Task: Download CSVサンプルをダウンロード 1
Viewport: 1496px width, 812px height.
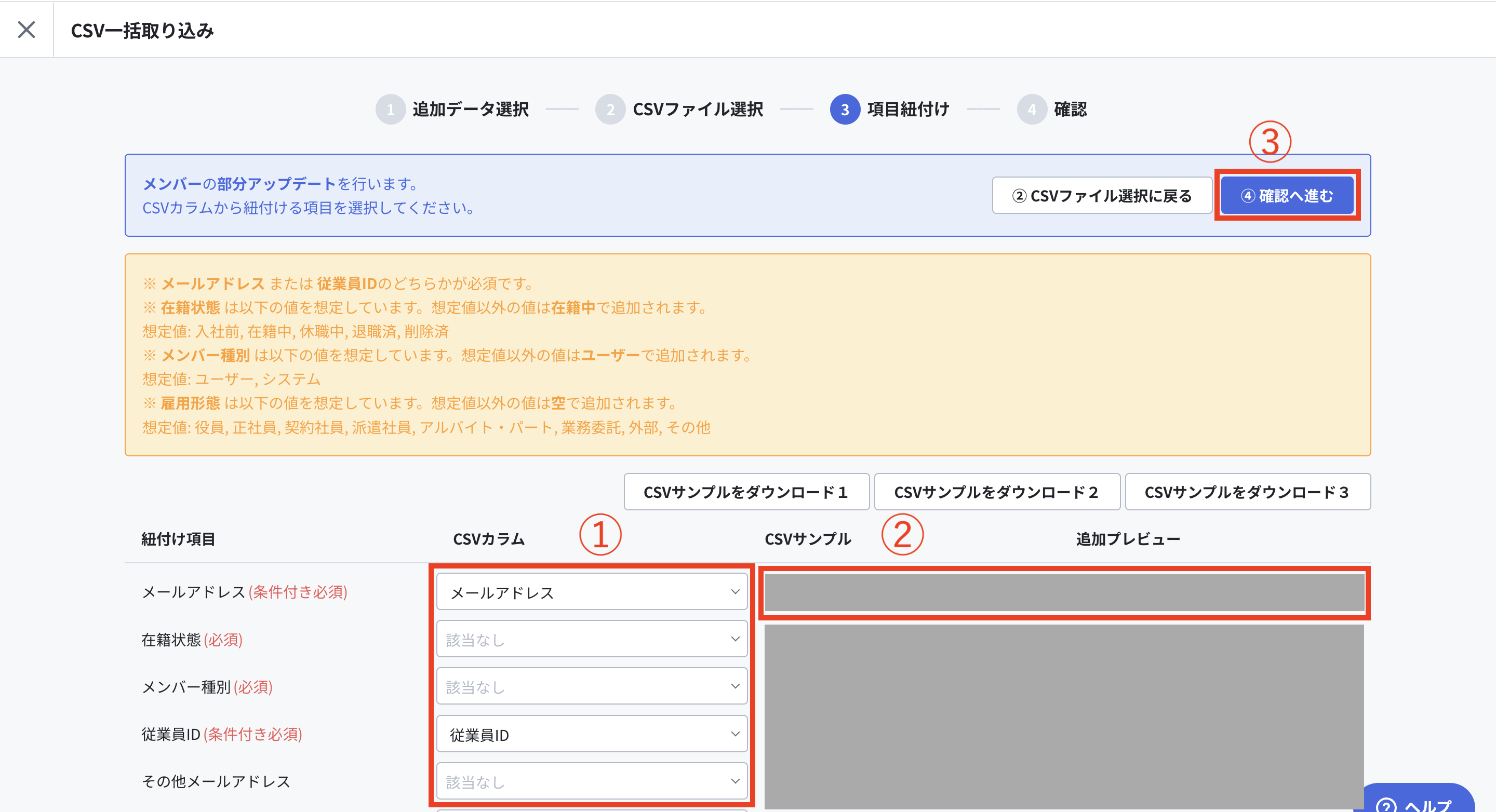Action: [x=746, y=492]
